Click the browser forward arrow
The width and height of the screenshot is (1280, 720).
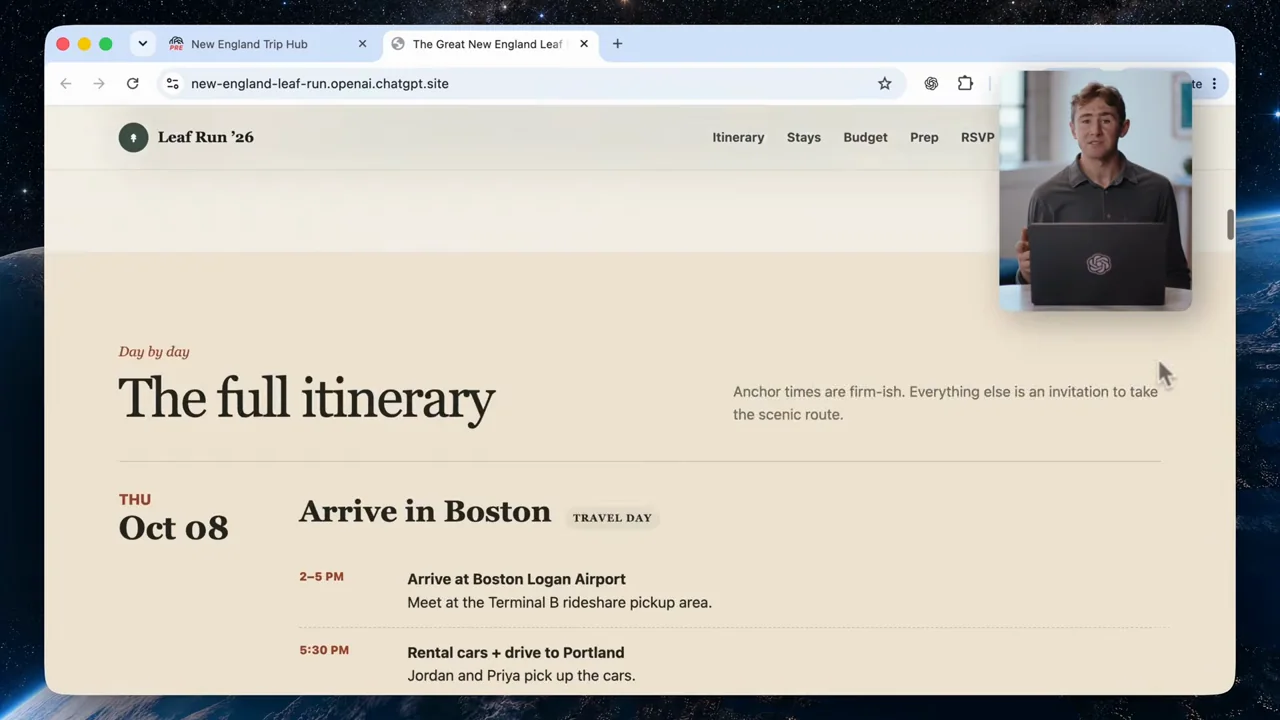coord(99,84)
